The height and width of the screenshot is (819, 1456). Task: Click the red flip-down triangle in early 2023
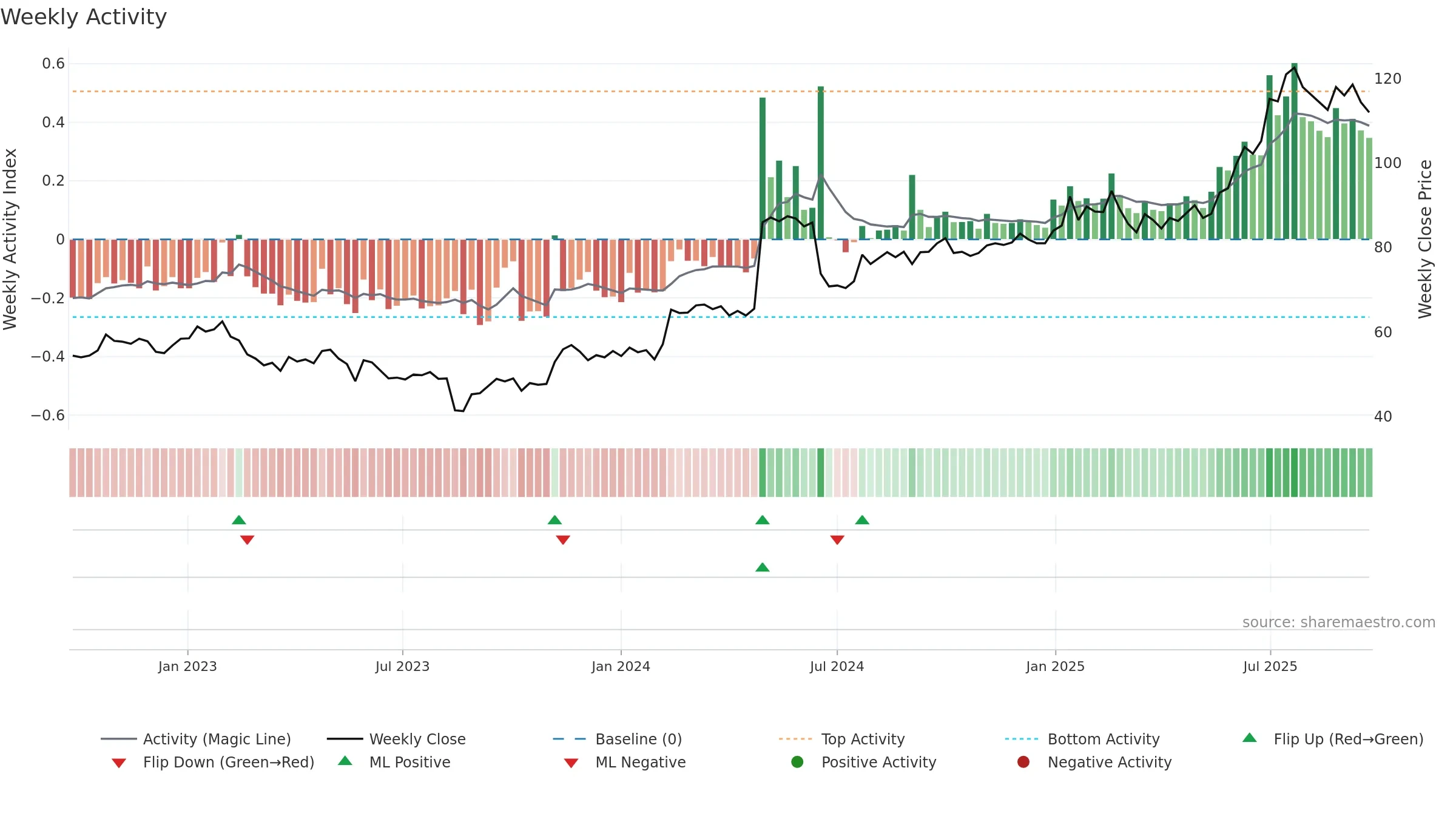click(x=247, y=540)
